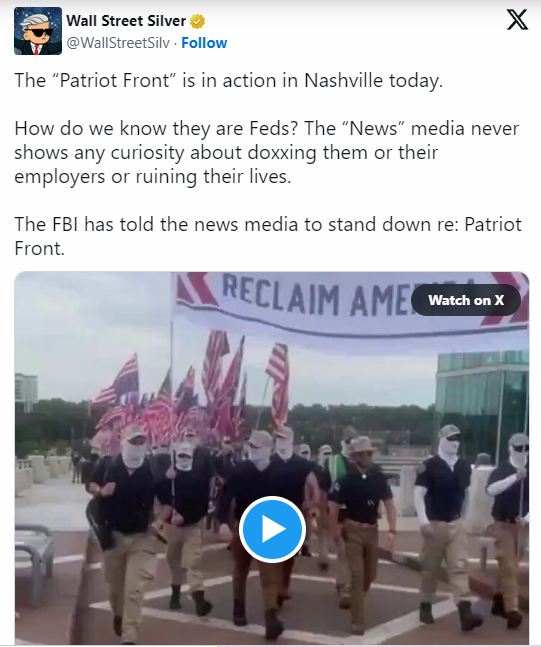Image resolution: width=541 pixels, height=647 pixels.
Task: Click the metal bench at the video's left edge
Action: pos(34,555)
